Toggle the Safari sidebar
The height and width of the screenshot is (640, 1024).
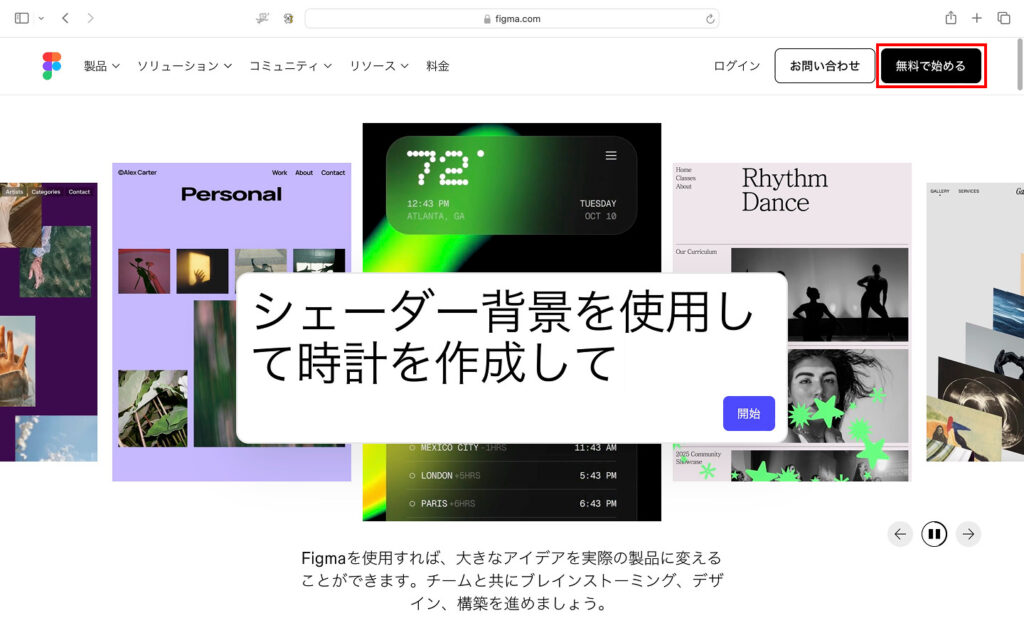point(22,18)
